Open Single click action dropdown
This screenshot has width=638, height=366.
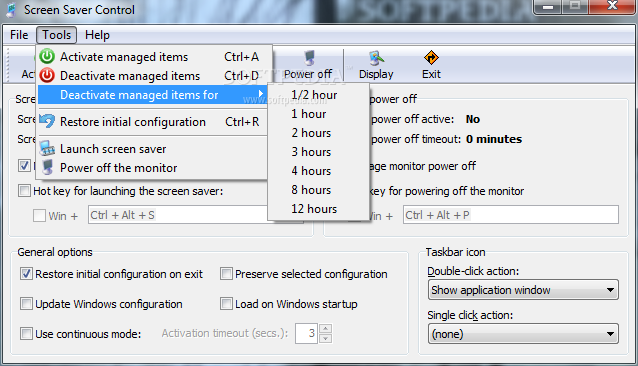[523, 334]
